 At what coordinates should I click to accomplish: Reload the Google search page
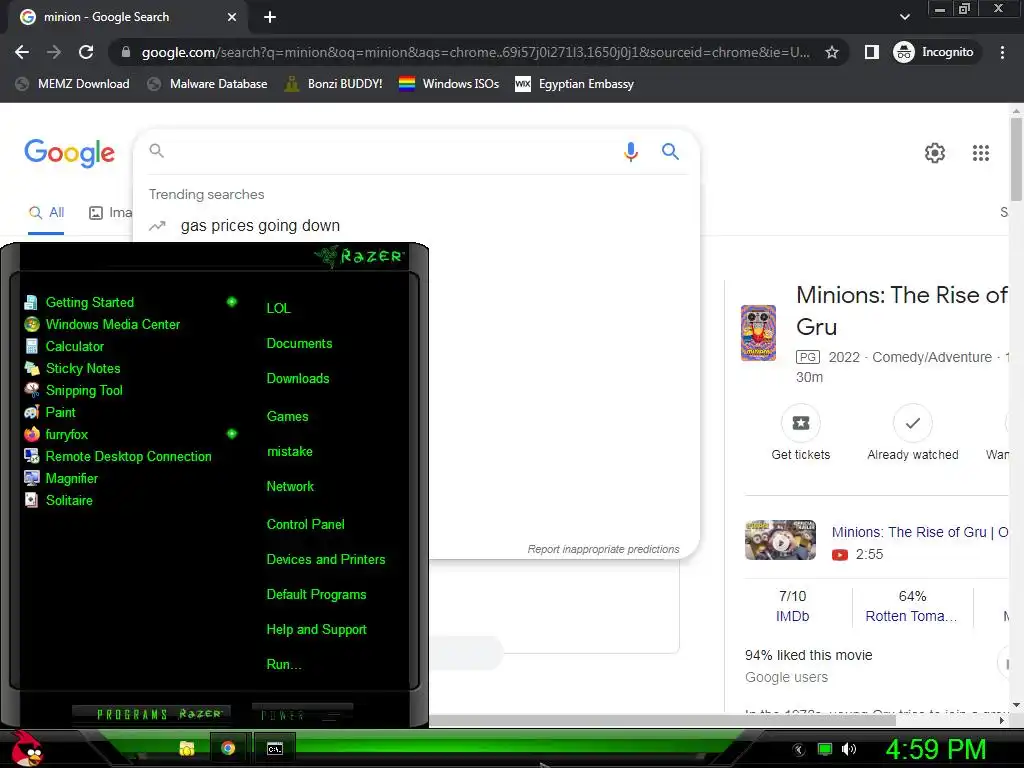pos(86,52)
